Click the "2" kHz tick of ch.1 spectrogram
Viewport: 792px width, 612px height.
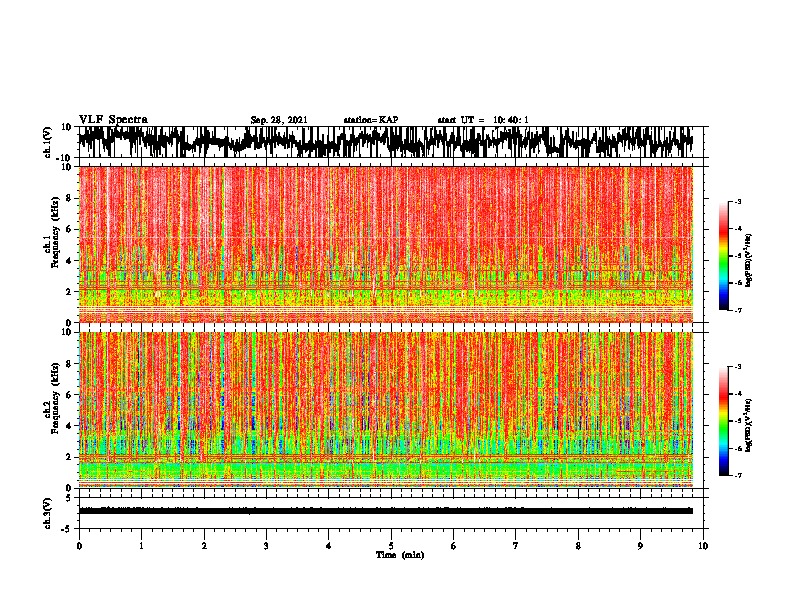point(69,291)
